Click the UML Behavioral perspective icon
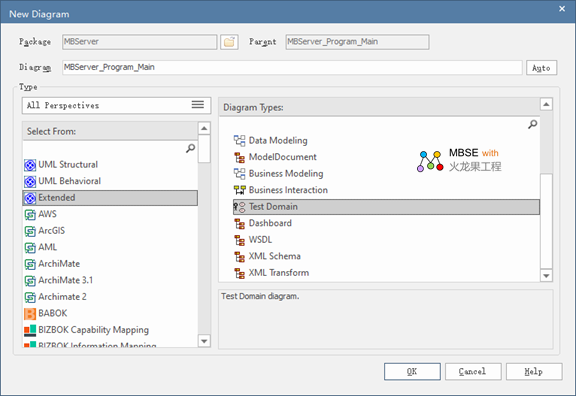Screen dimensions: 576x396 coord(30,181)
